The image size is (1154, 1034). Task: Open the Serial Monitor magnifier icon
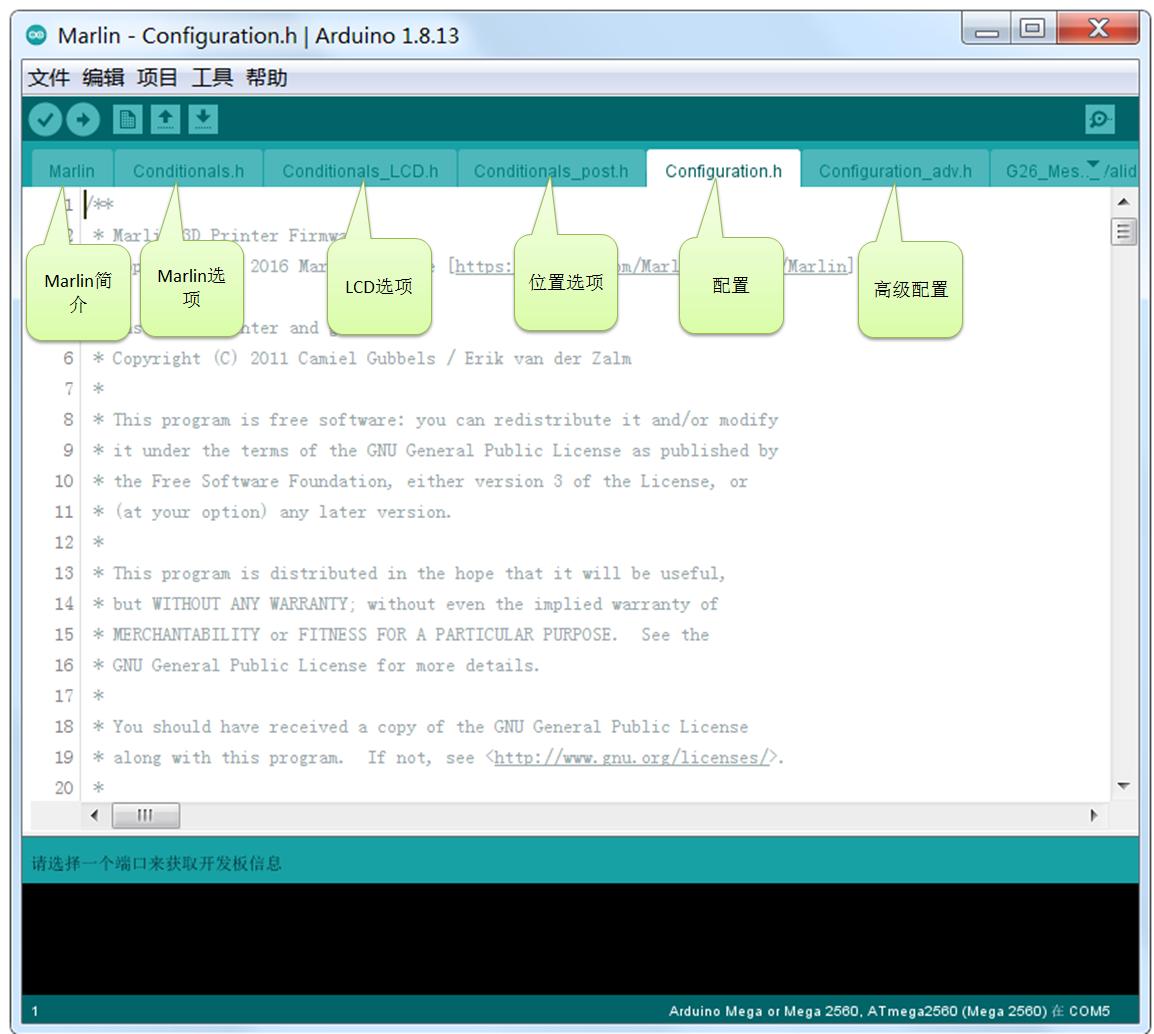point(1099,120)
